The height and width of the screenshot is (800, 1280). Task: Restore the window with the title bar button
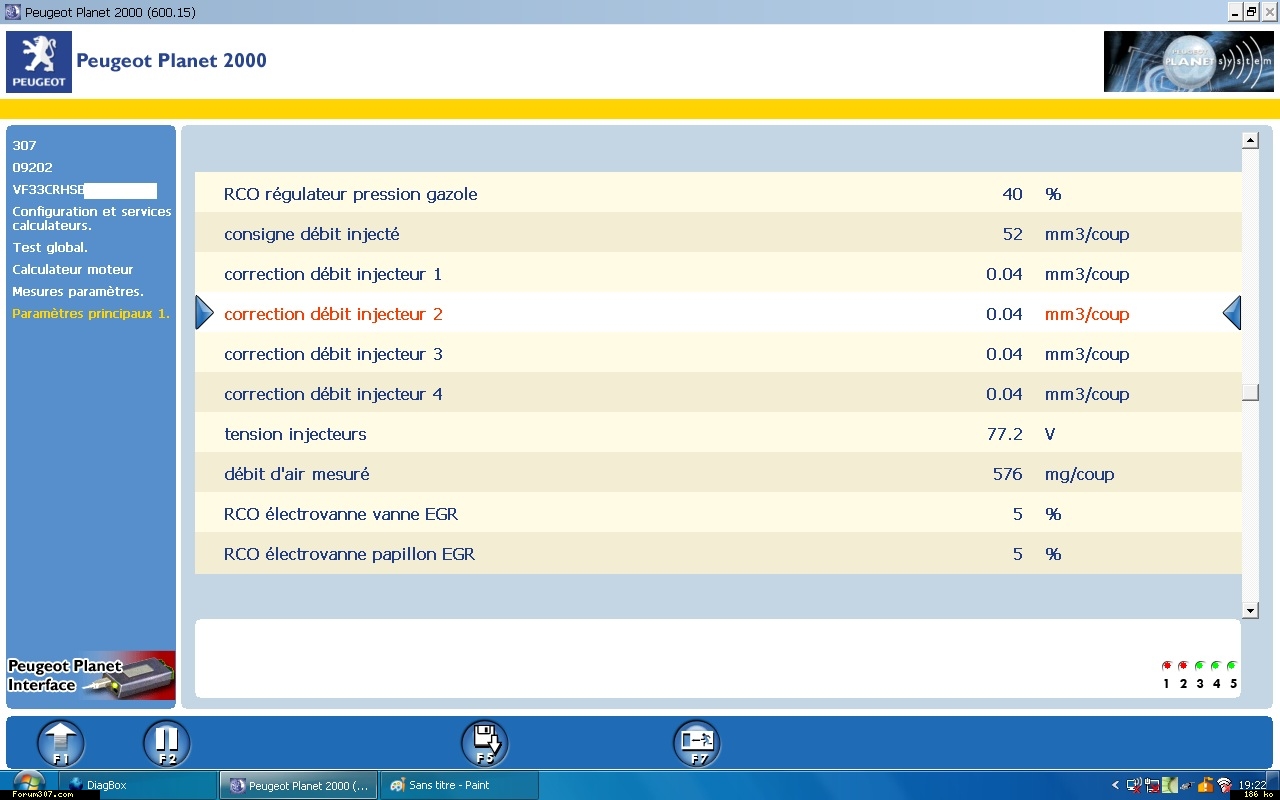pos(1250,12)
